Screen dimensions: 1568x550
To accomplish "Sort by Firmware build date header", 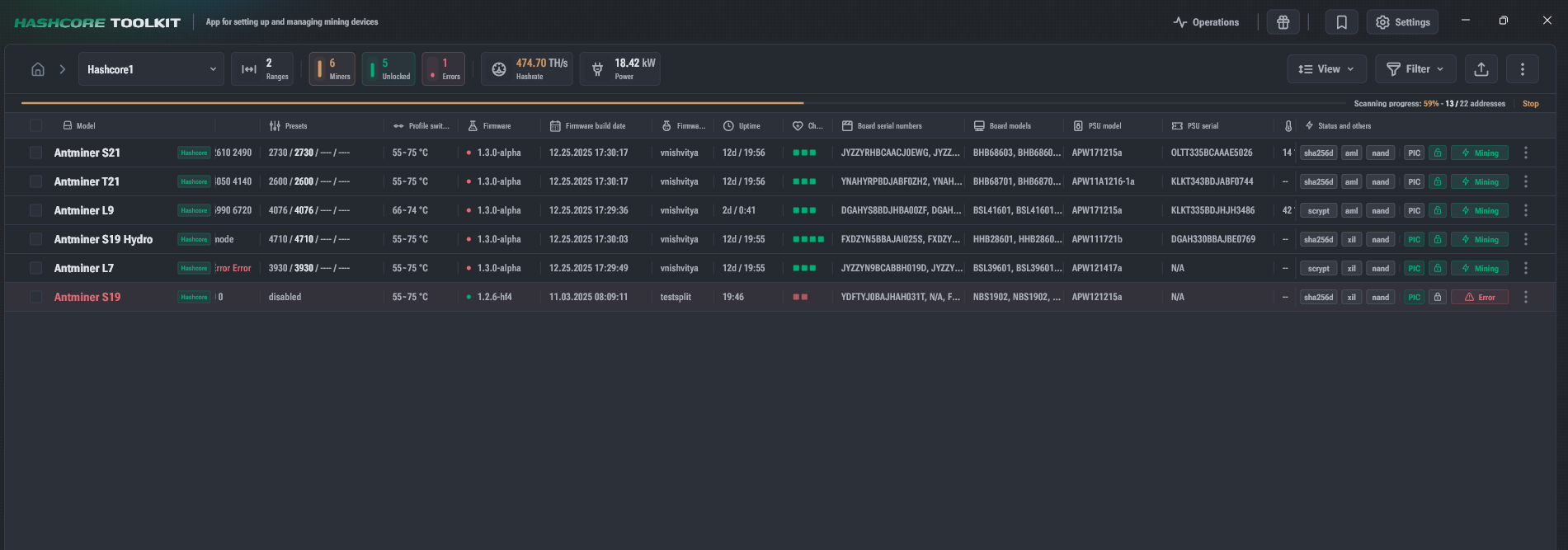I will coord(587,126).
